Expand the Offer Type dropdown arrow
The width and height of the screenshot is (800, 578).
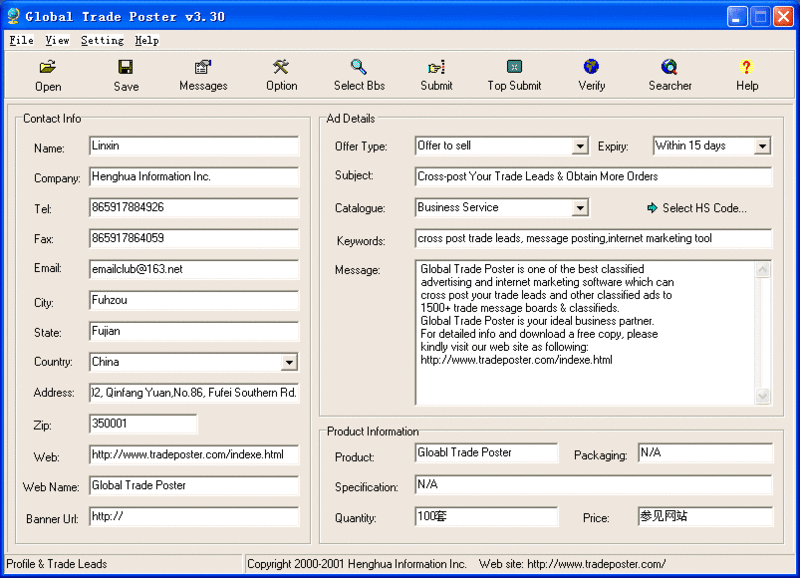(580, 146)
